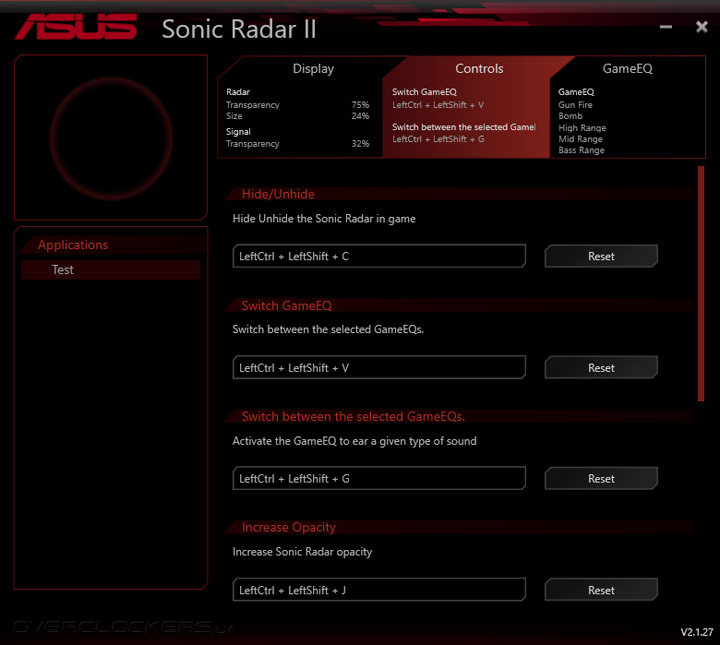Reset the Hide/Unhide hotkey

pos(601,256)
